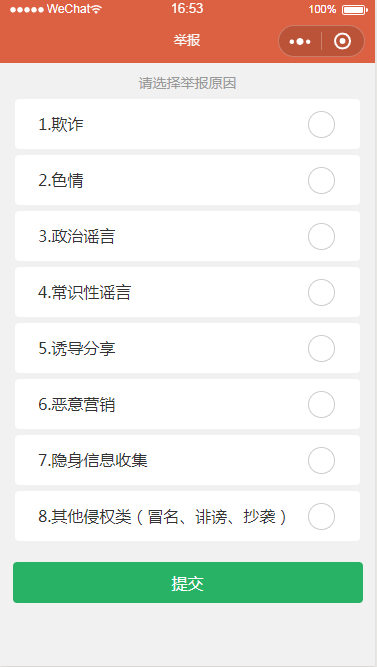Mark the 5.诱导分享 radio button
The width and height of the screenshot is (377, 667).
(x=321, y=348)
